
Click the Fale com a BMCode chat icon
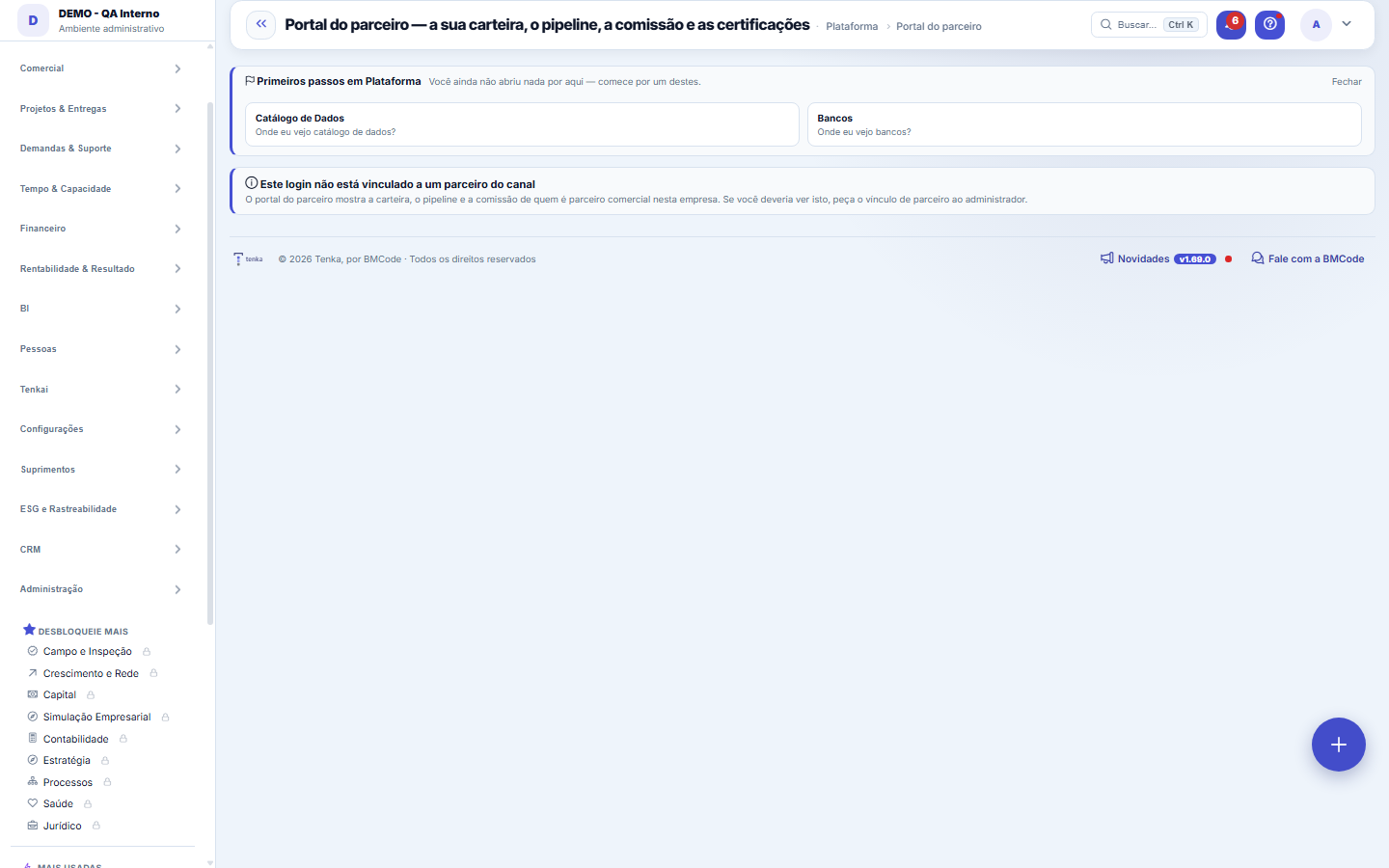(1258, 258)
